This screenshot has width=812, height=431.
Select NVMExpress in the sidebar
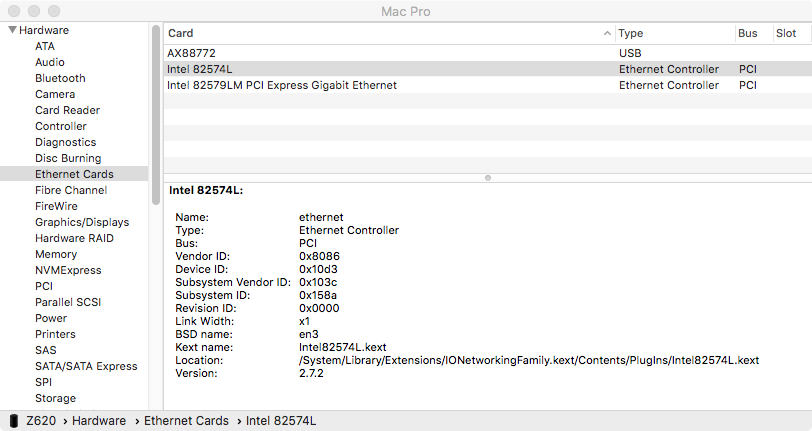pyautogui.click(x=68, y=270)
